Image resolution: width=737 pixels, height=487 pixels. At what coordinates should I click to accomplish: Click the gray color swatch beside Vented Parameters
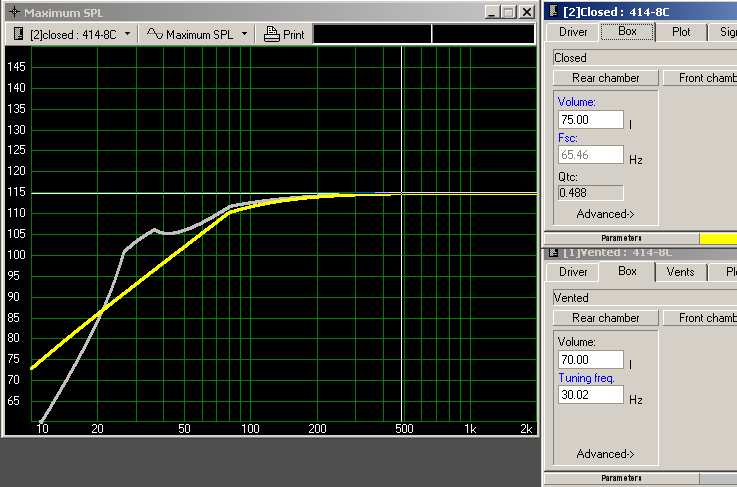(x=718, y=478)
